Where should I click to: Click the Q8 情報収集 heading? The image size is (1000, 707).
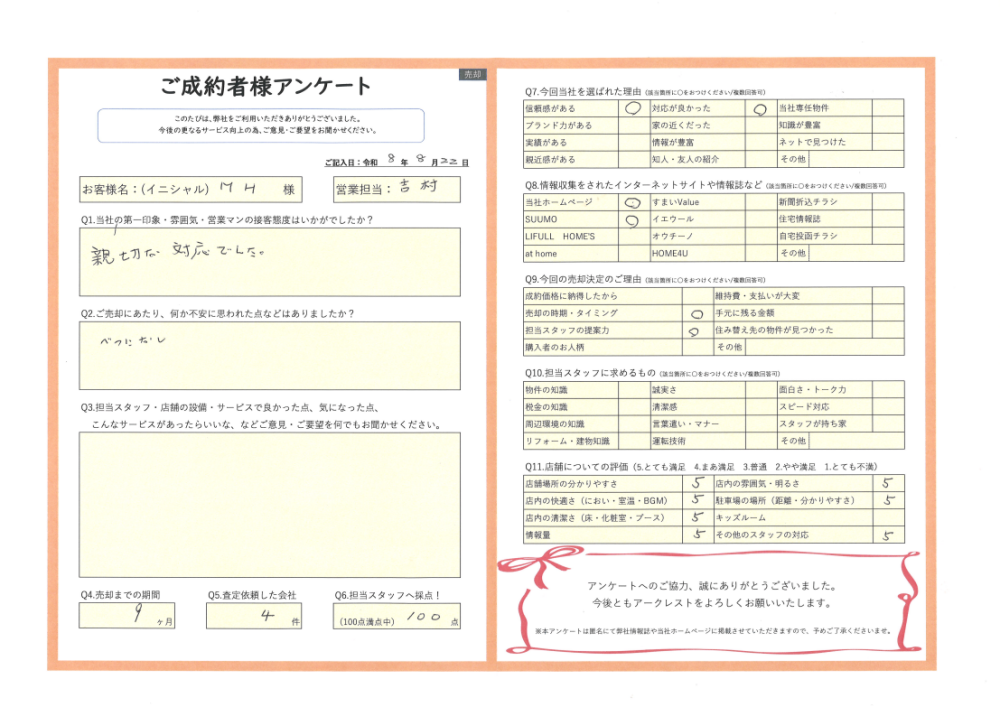(705, 185)
